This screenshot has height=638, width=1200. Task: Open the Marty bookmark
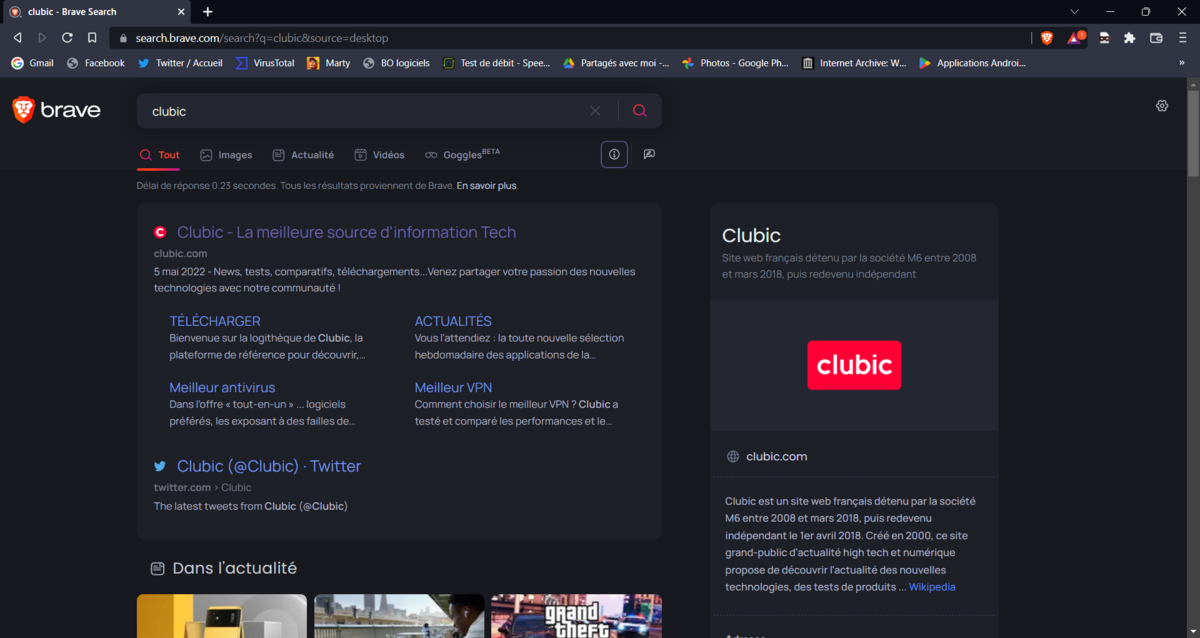(329, 63)
